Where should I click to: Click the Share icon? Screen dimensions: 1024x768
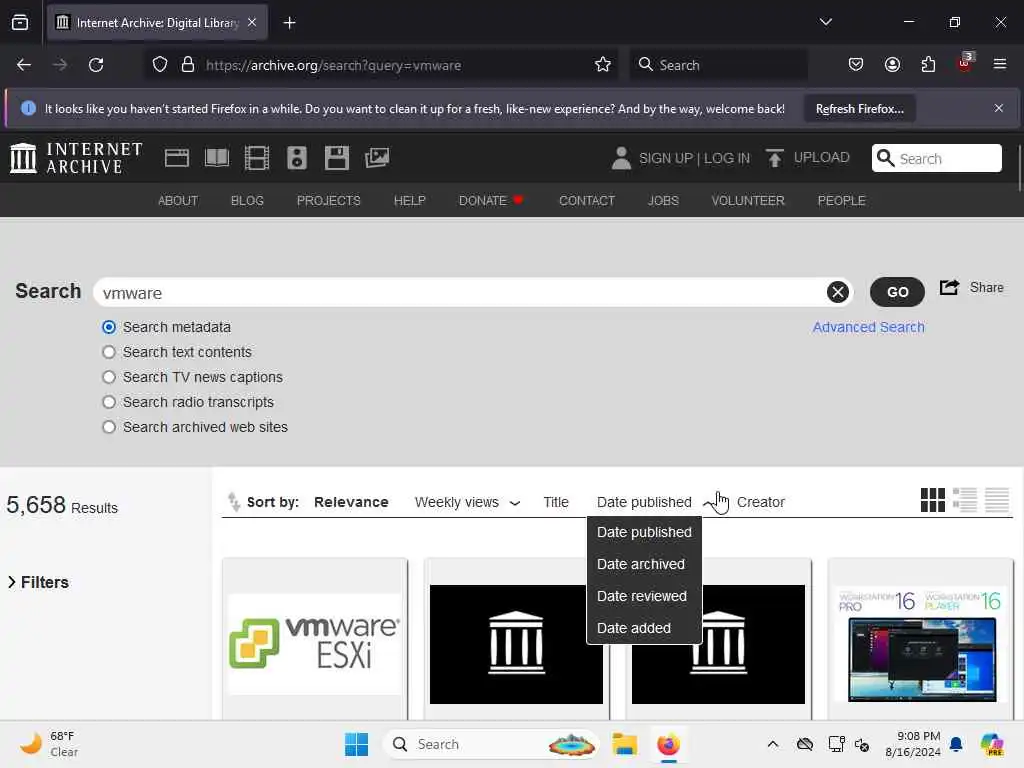pyautogui.click(x=949, y=287)
